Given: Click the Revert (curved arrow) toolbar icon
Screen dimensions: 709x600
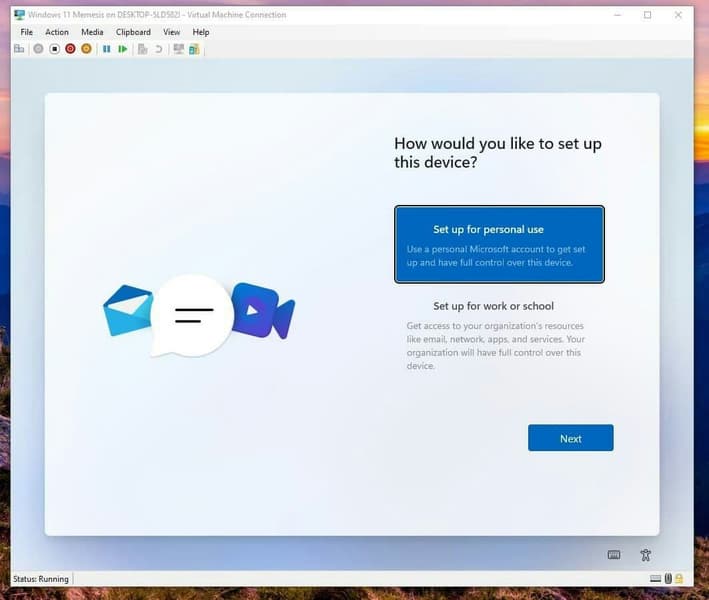Looking at the screenshot, I should pos(159,49).
